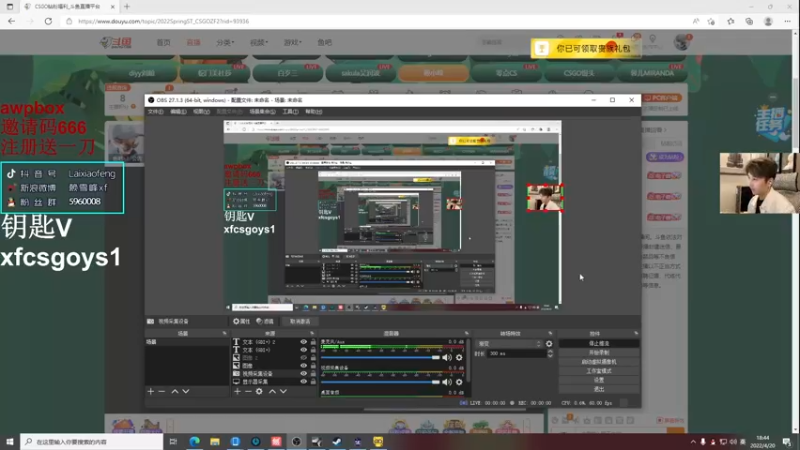This screenshot has width=800, height=450.
Task: Click 工作室模式 button
Action: [x=599, y=371]
